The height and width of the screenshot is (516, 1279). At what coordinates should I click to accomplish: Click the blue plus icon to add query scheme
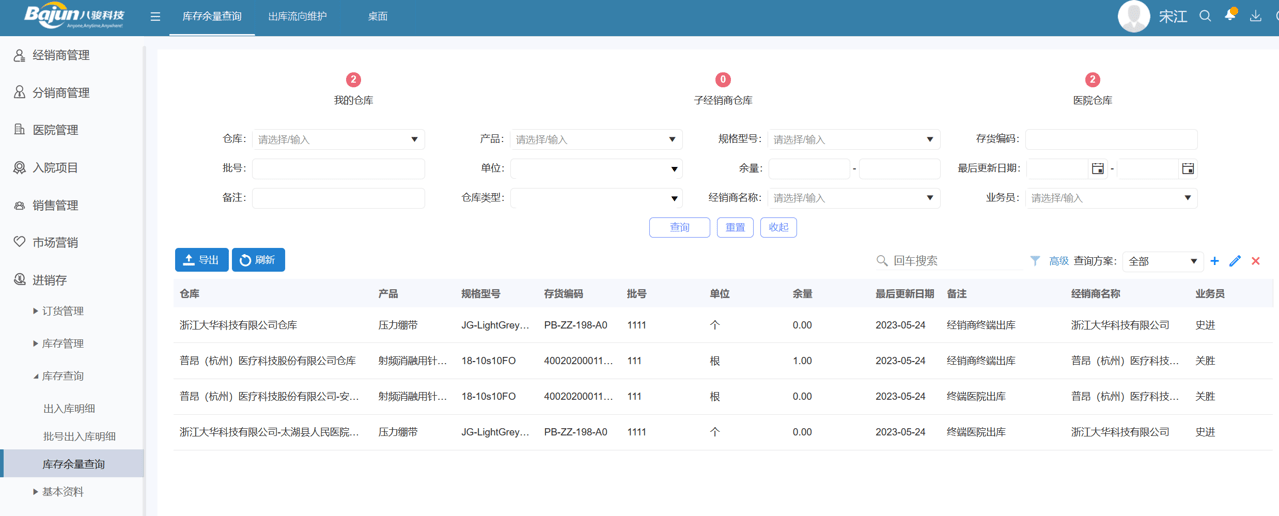tap(1214, 261)
